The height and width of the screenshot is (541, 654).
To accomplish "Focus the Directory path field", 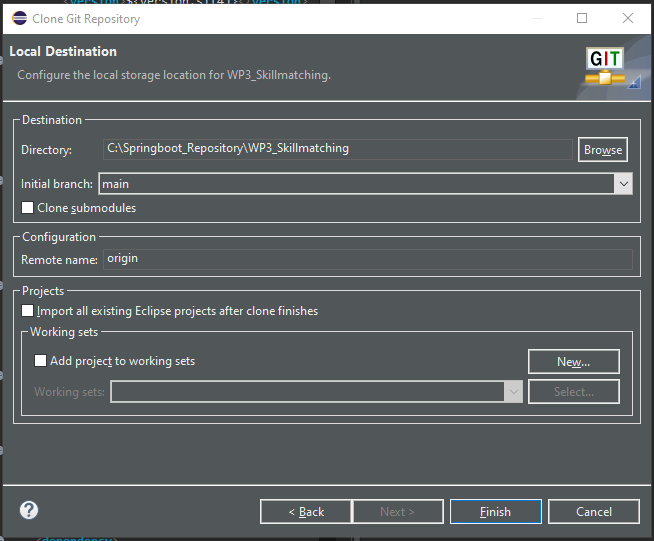I will (x=338, y=149).
